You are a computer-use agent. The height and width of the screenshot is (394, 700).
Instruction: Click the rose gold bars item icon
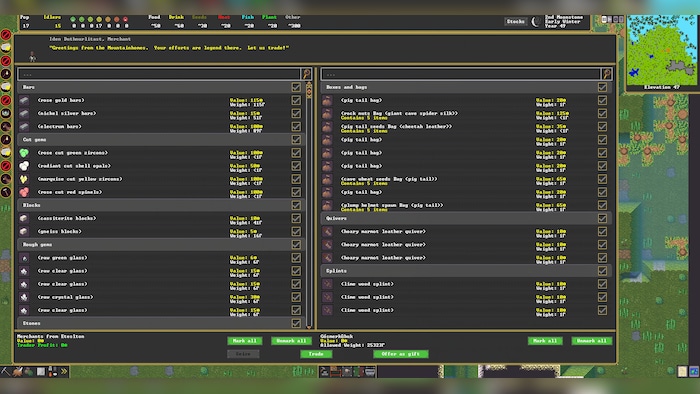[x=24, y=100]
